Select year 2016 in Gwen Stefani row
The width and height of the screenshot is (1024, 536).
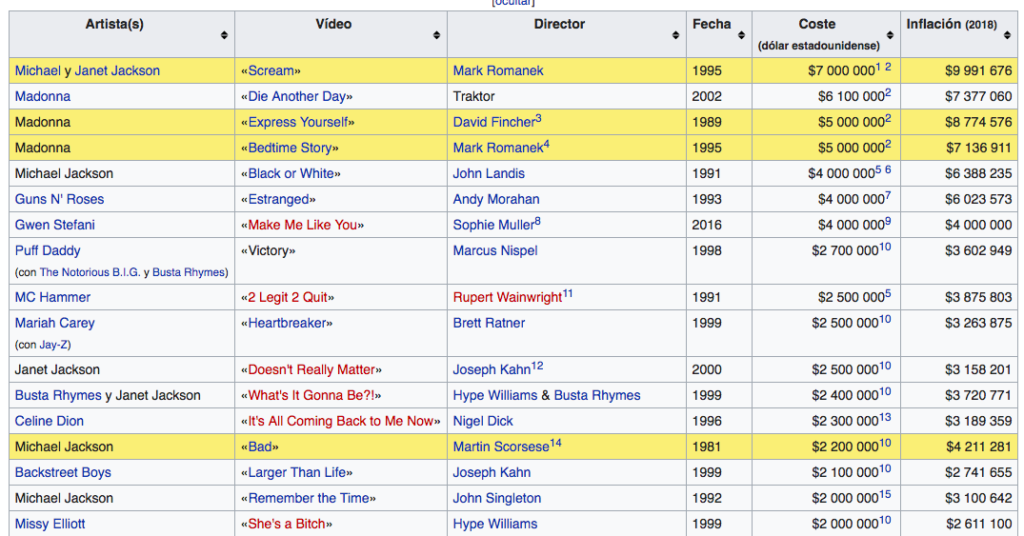[707, 225]
